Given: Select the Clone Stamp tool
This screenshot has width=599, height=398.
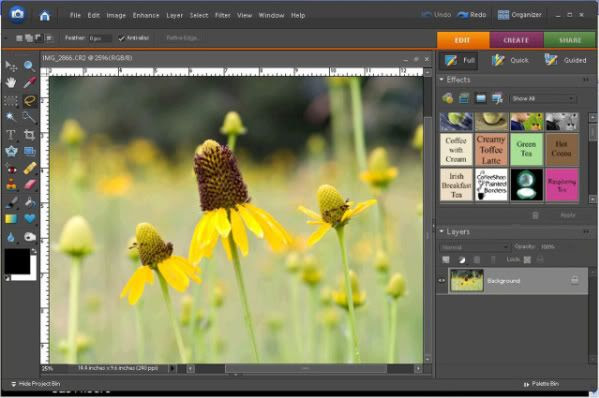Looking at the screenshot, I should (x=11, y=184).
